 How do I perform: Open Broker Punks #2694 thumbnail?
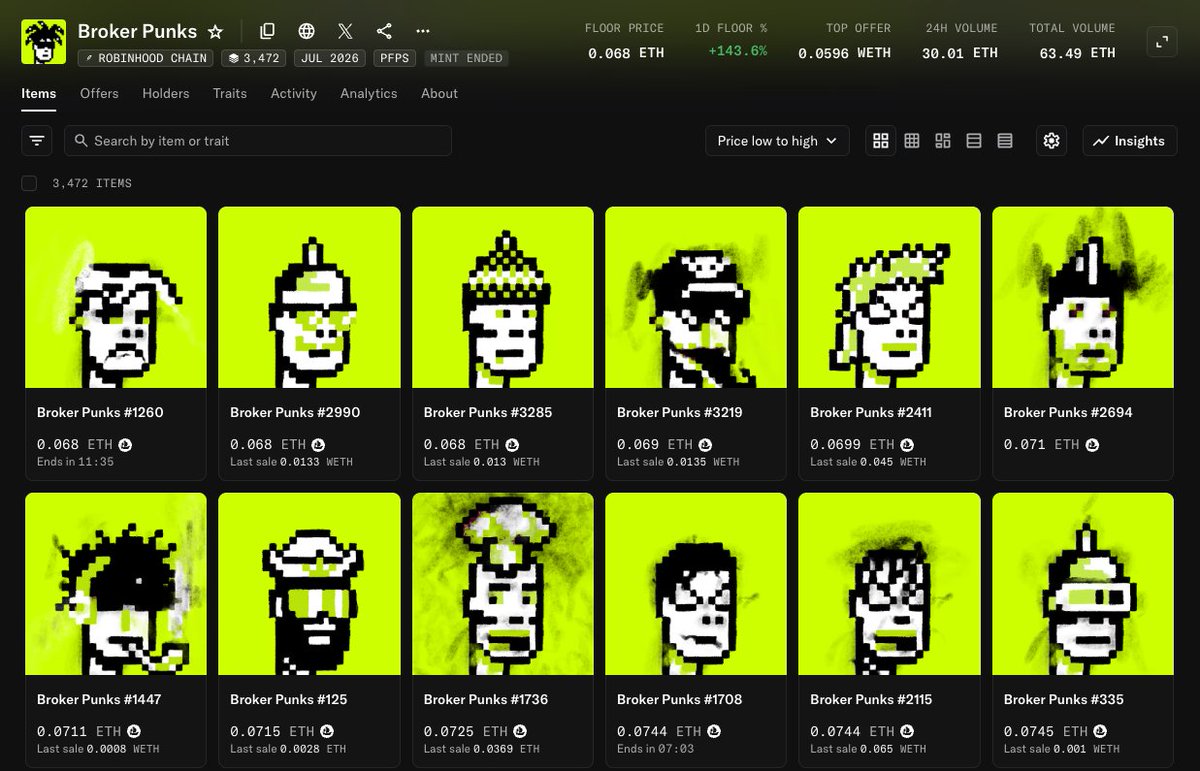pos(1083,297)
